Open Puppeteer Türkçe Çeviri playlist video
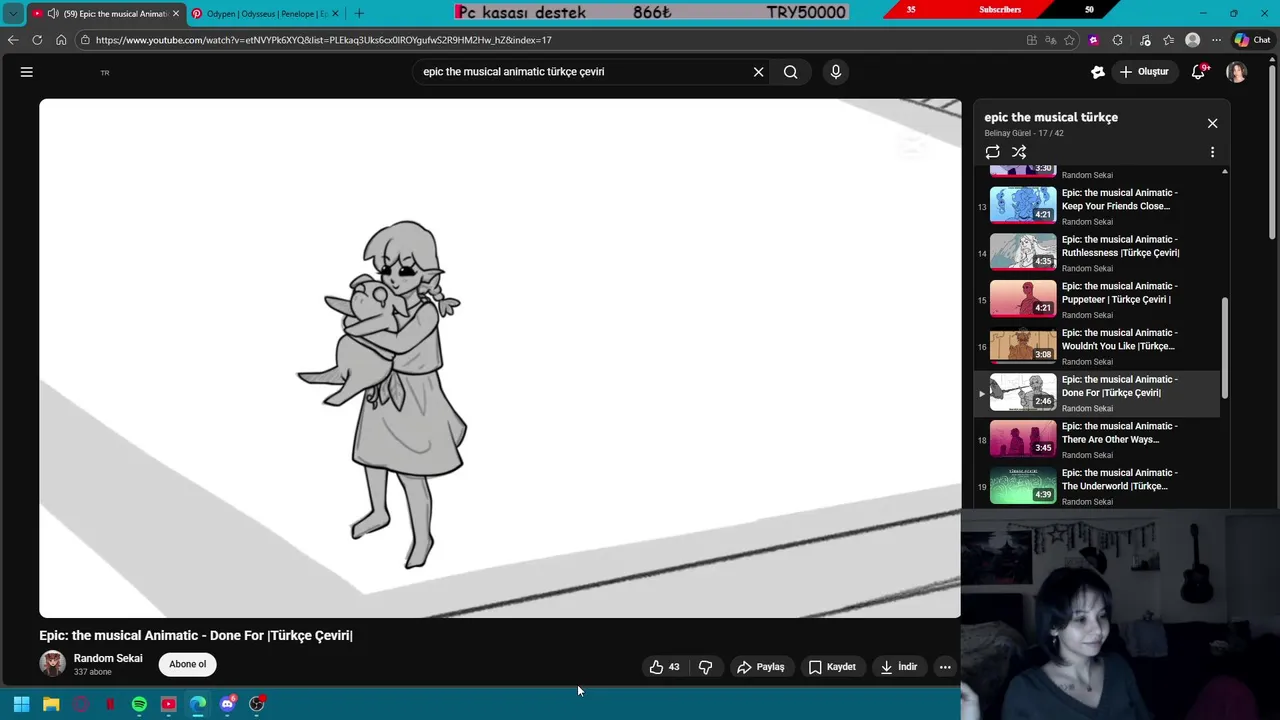This screenshot has height=720, width=1280. [x=1097, y=299]
